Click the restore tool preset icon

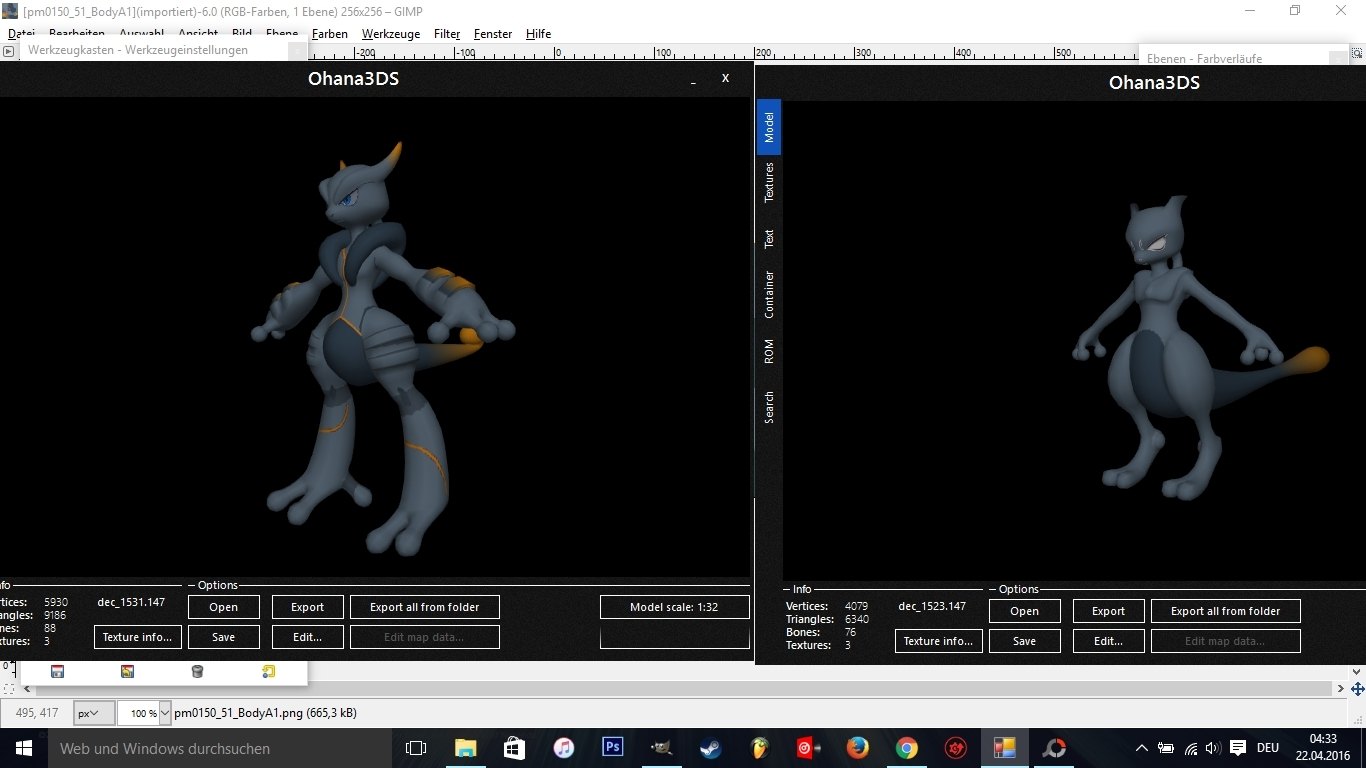127,672
